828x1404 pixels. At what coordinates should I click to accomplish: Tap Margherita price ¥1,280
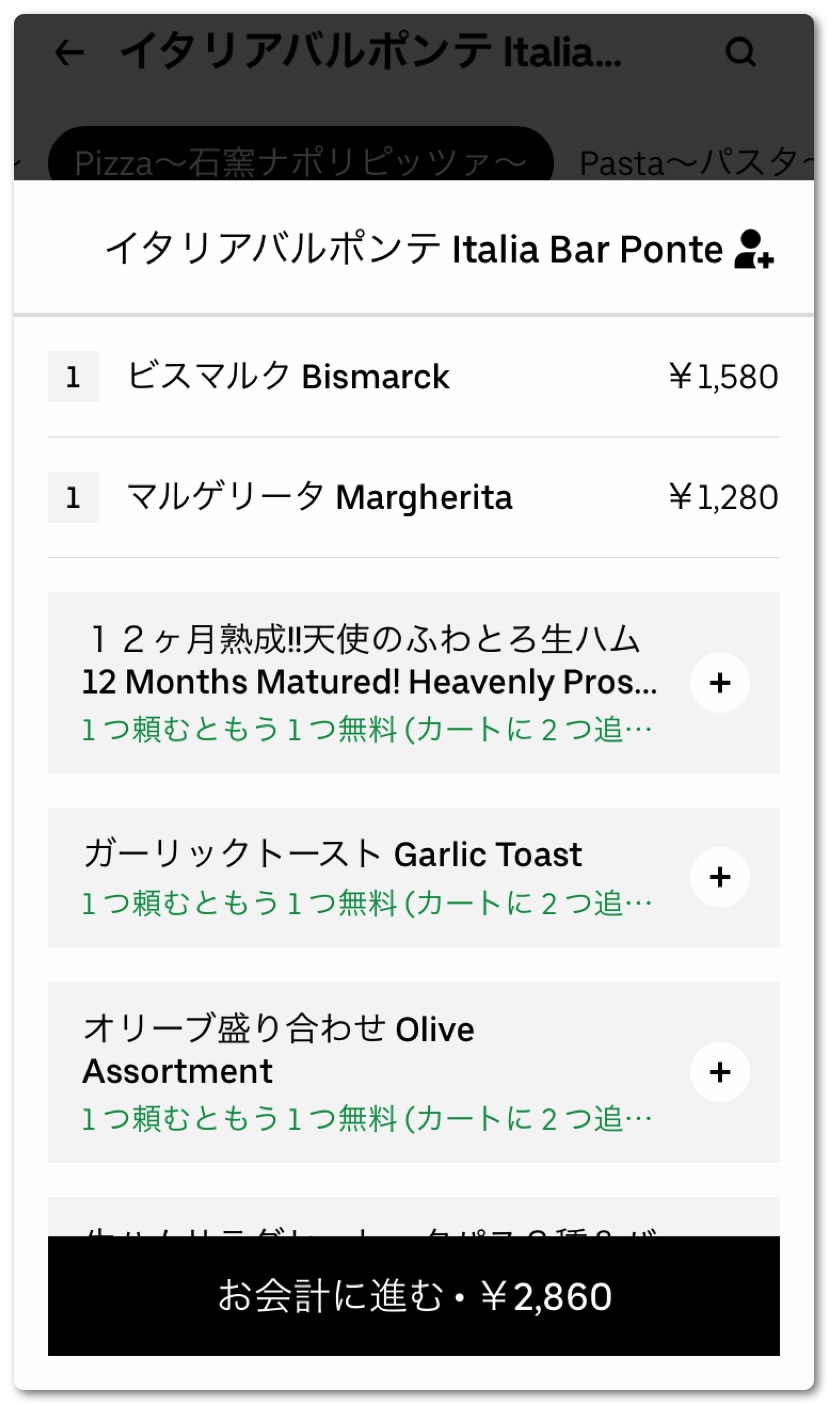pyautogui.click(x=723, y=497)
